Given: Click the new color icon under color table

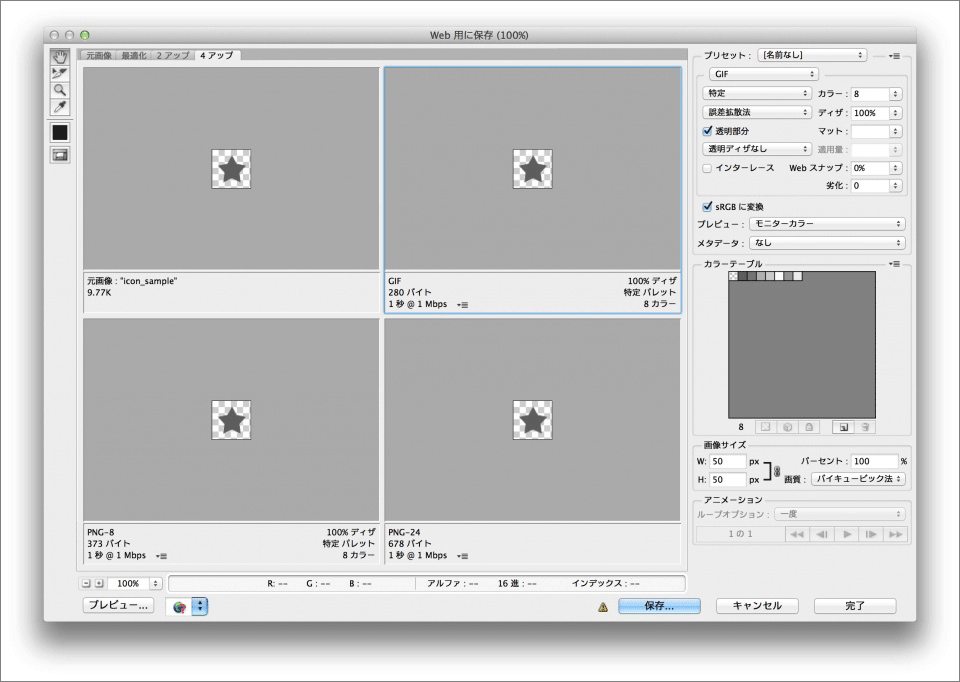Looking at the screenshot, I should [844, 427].
